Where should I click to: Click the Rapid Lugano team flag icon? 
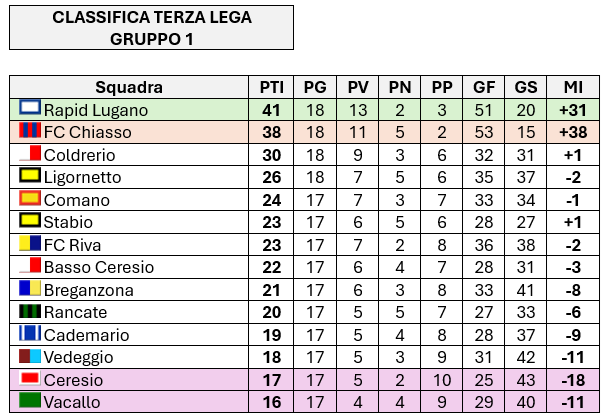(30, 107)
